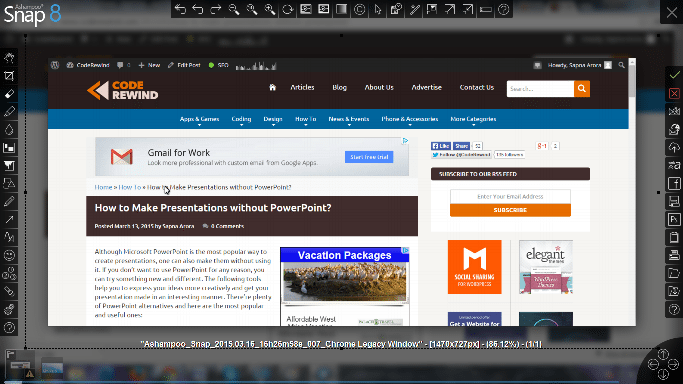
Task: Click the capture filename status text
Action: point(341,344)
